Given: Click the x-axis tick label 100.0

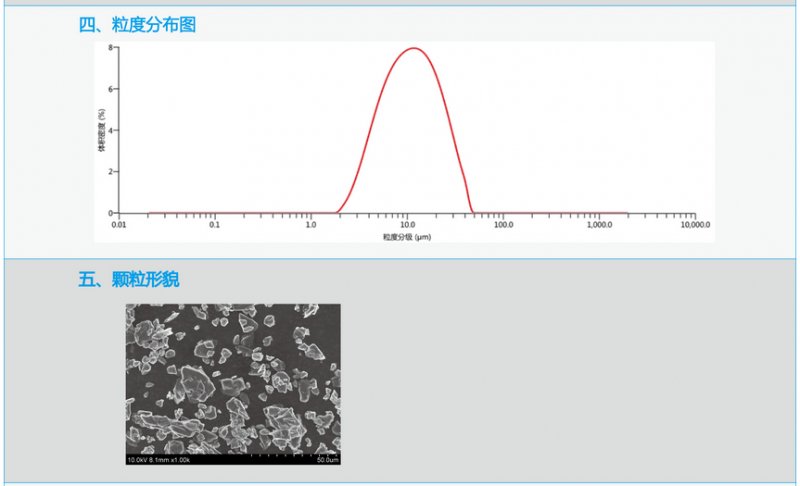Looking at the screenshot, I should [x=503, y=225].
